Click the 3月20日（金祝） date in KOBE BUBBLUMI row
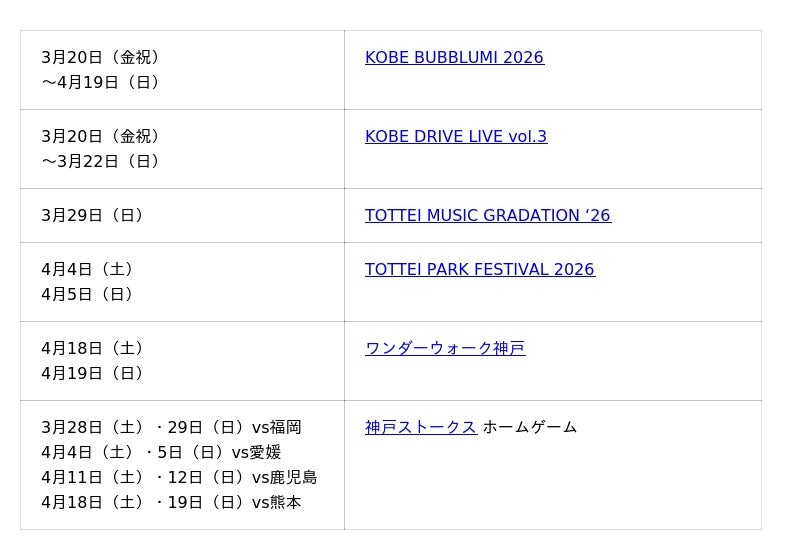This screenshot has width=800, height=560. point(100,58)
